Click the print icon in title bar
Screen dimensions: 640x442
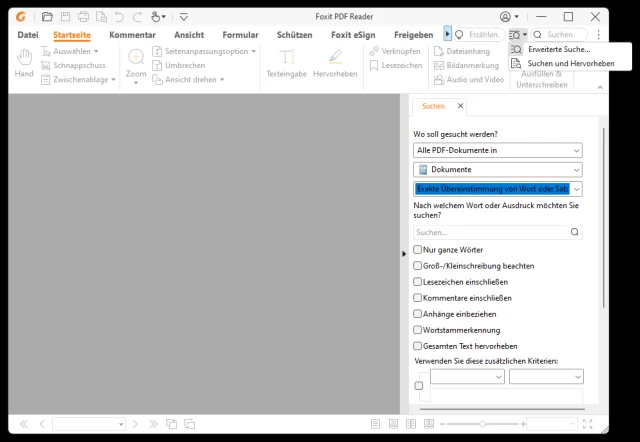pos(84,17)
